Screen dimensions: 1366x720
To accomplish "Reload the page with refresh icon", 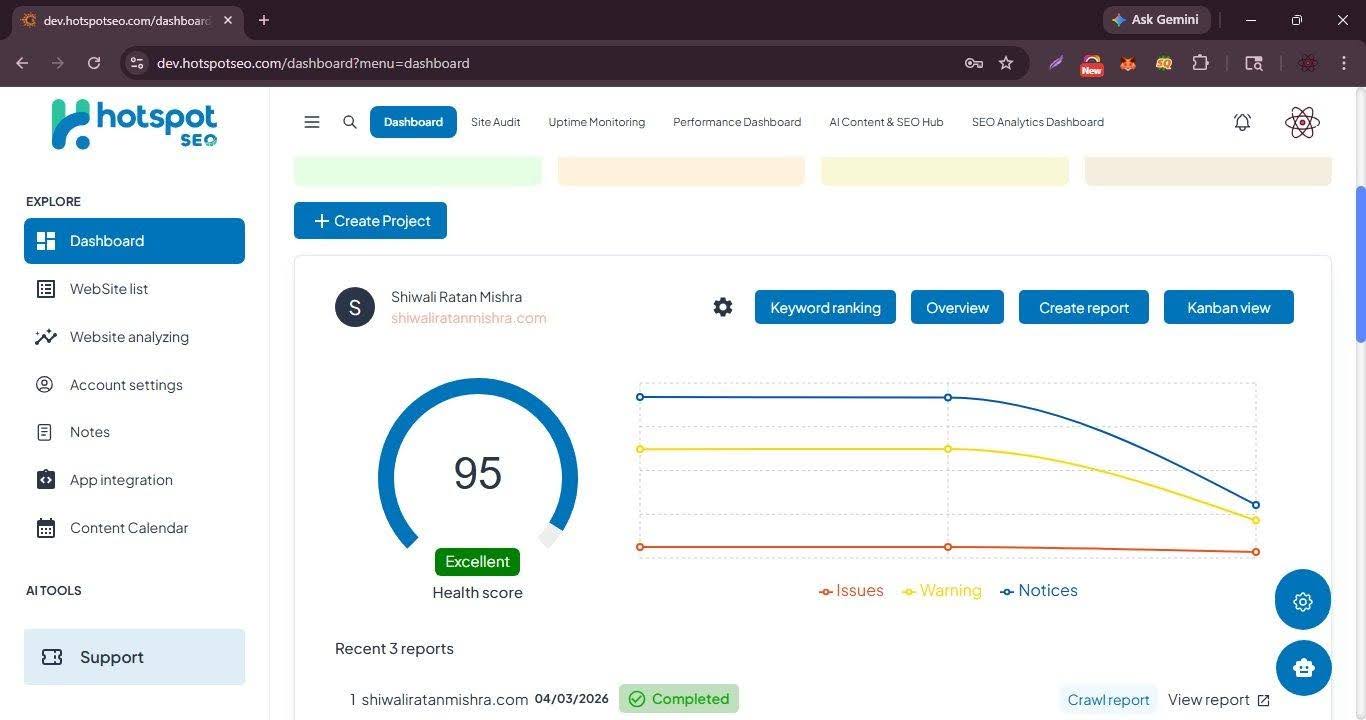I will coord(94,63).
